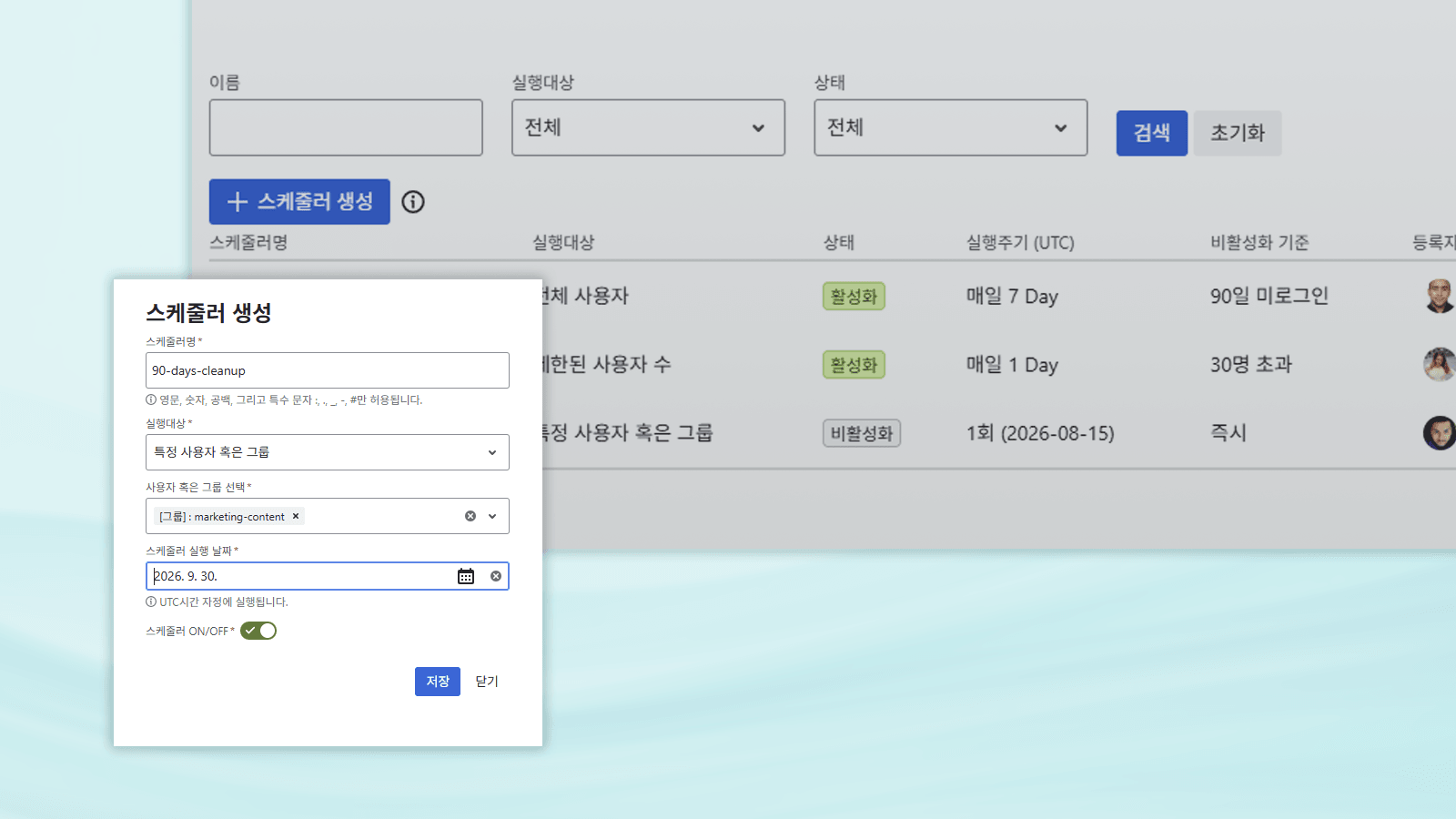Click the 특정 사용자 혹은 그룹 table cell
The image size is (1456, 819).
pyautogui.click(x=628, y=433)
